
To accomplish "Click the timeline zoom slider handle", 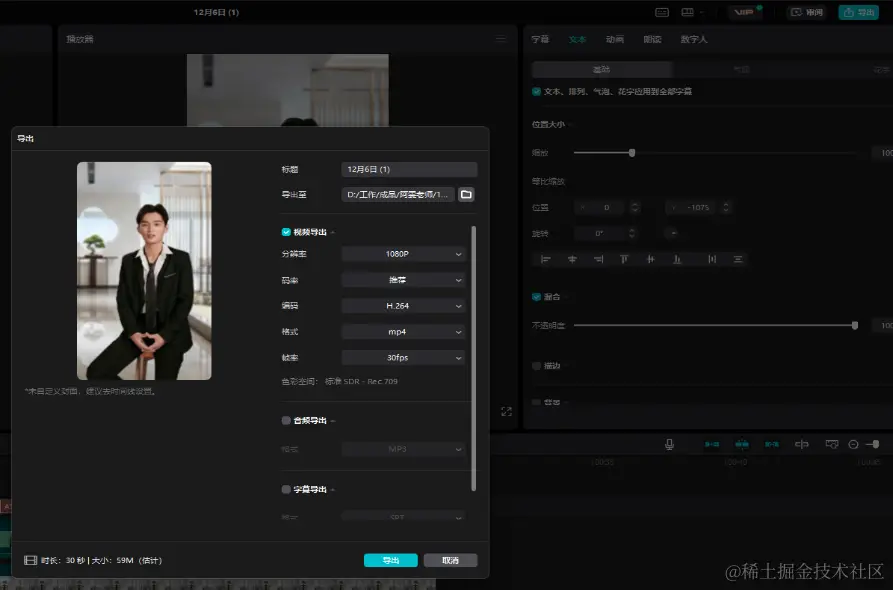I will (875, 444).
